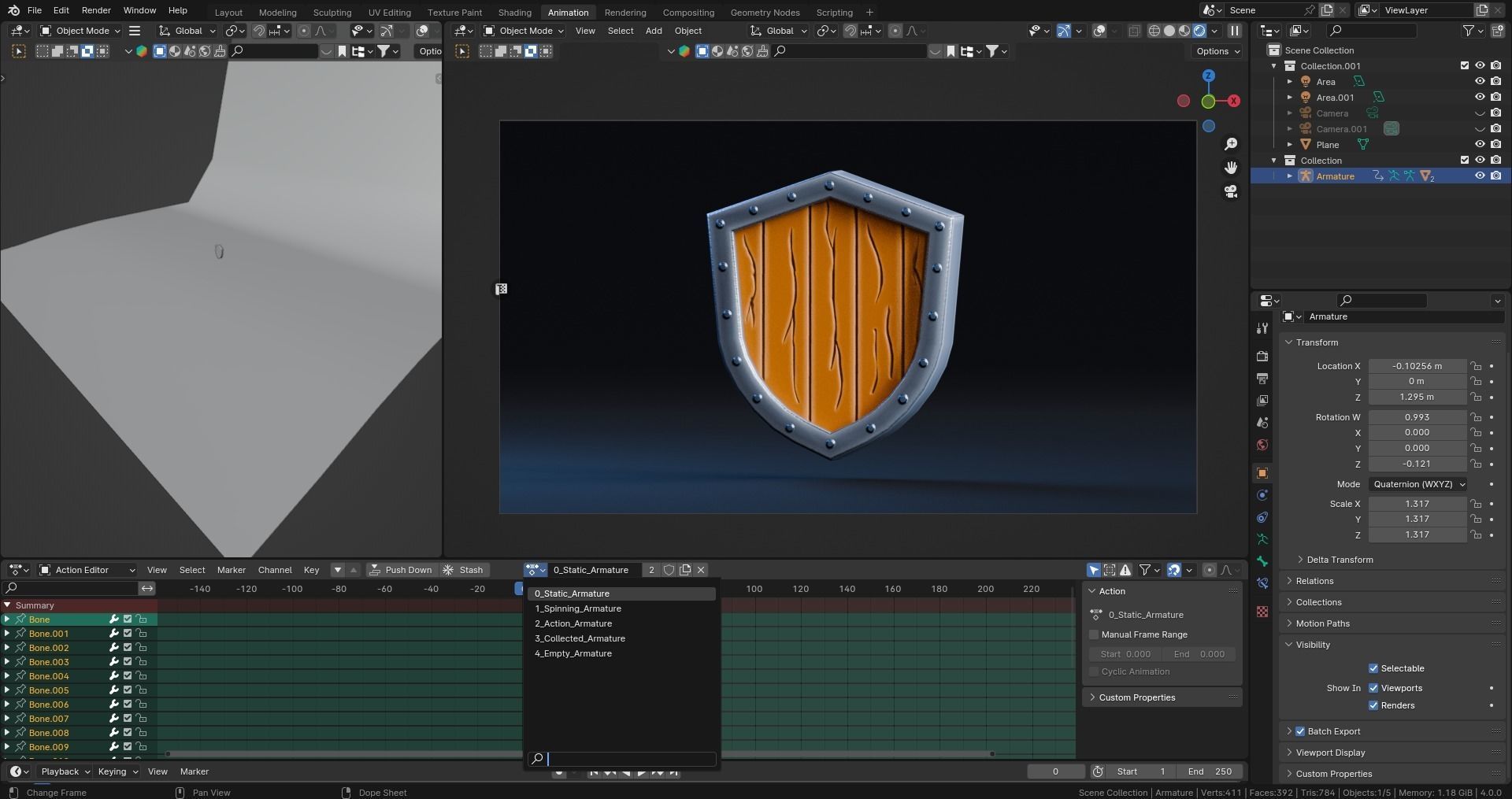Select 2_Action_Armature from action list
Screen dimensions: 1512x799
pyautogui.click(x=621, y=623)
